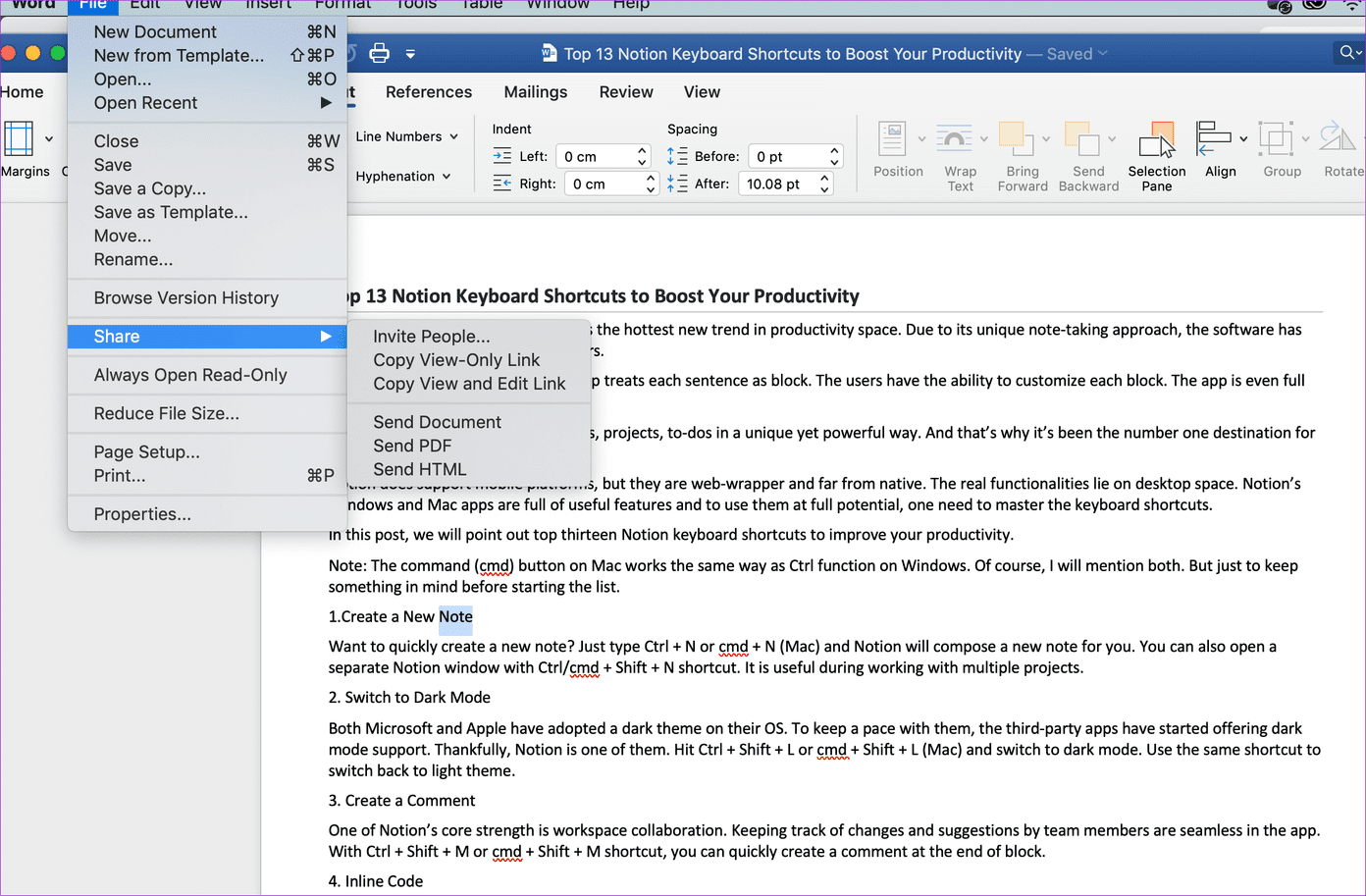Click the Bring Forward icon
The height and width of the screenshot is (896, 1366).
point(1016,139)
